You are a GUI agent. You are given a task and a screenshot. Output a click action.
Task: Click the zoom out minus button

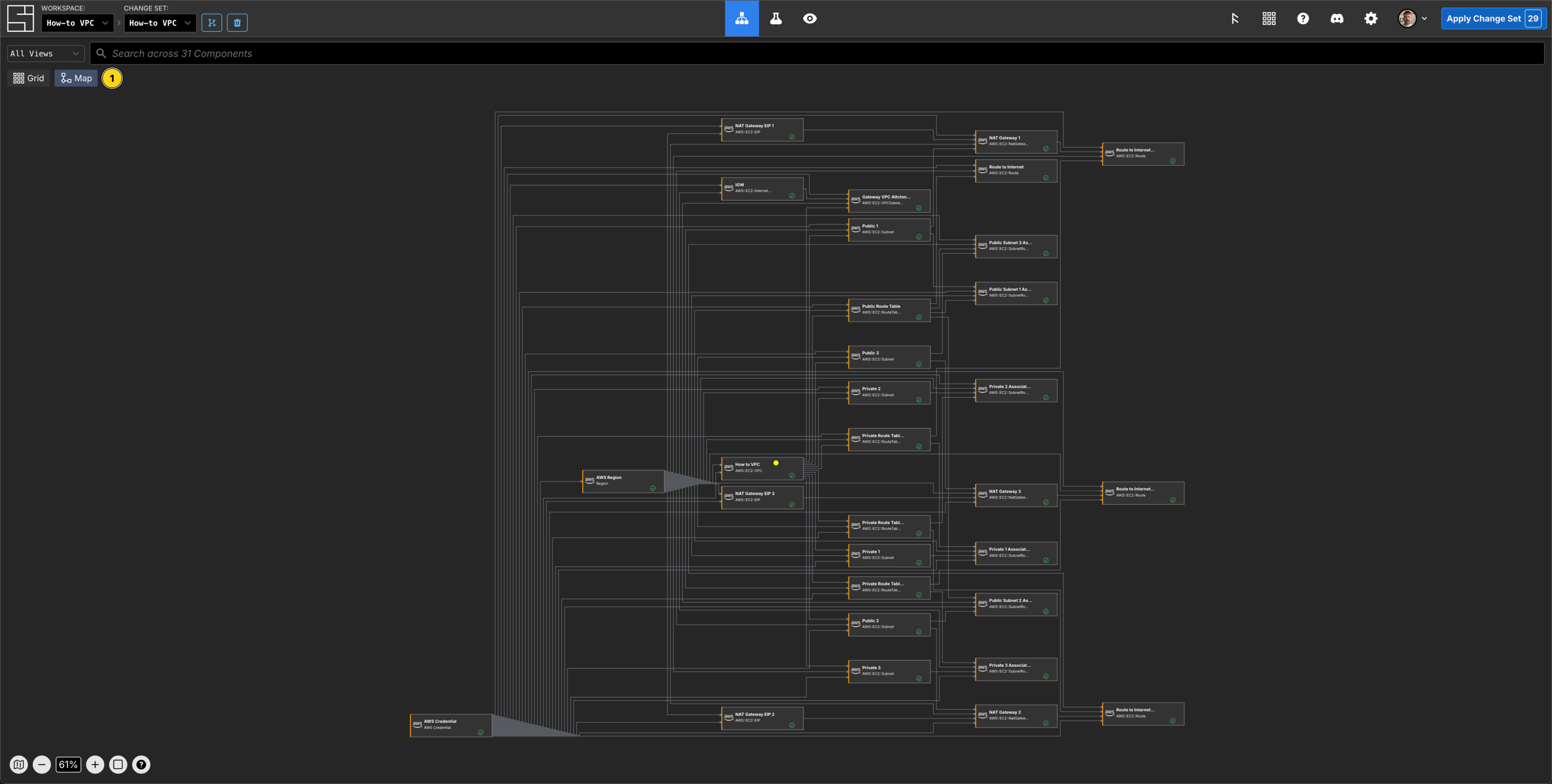[42, 765]
